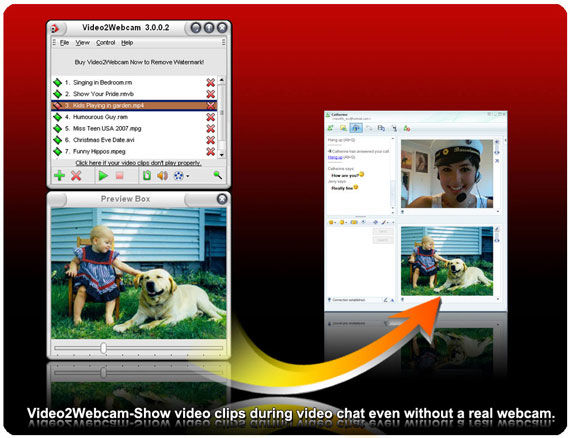
Task: Click the green film icon beside Humourous Guy.ram
Action: pyautogui.click(x=57, y=117)
